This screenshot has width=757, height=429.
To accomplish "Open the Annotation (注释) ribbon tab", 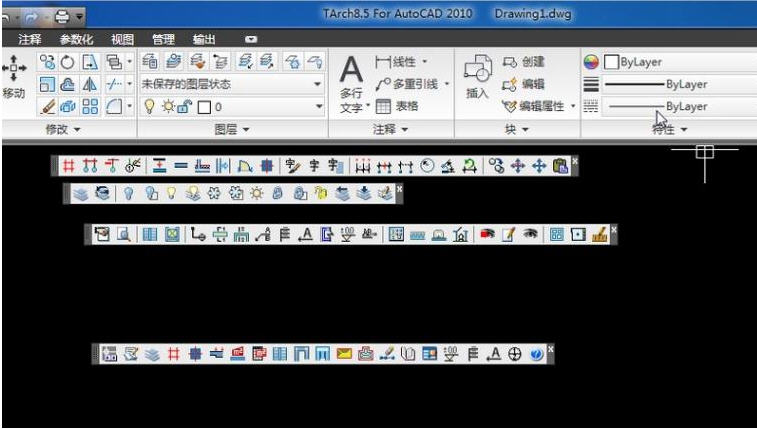I will coord(29,40).
